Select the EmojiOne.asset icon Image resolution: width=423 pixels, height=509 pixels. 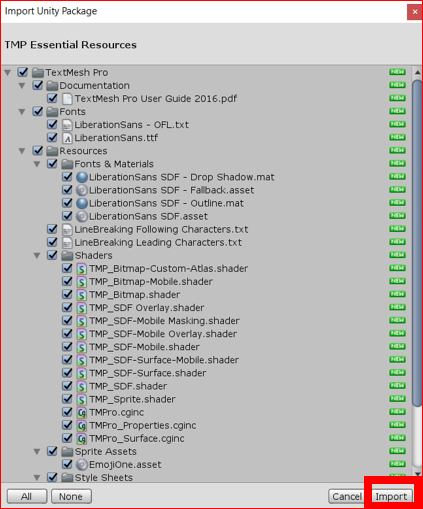pyautogui.click(x=82, y=465)
